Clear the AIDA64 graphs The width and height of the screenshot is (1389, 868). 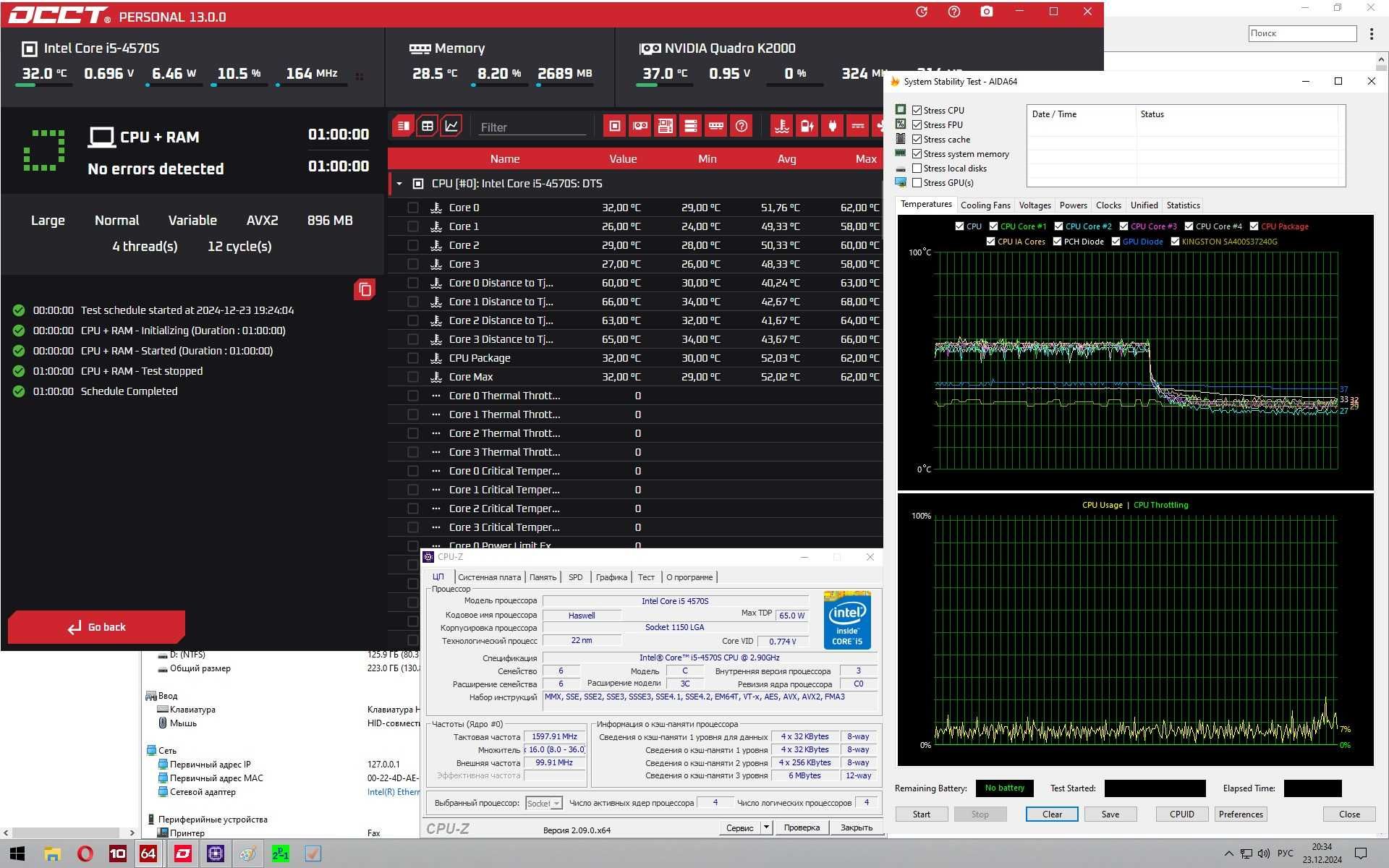[1052, 814]
